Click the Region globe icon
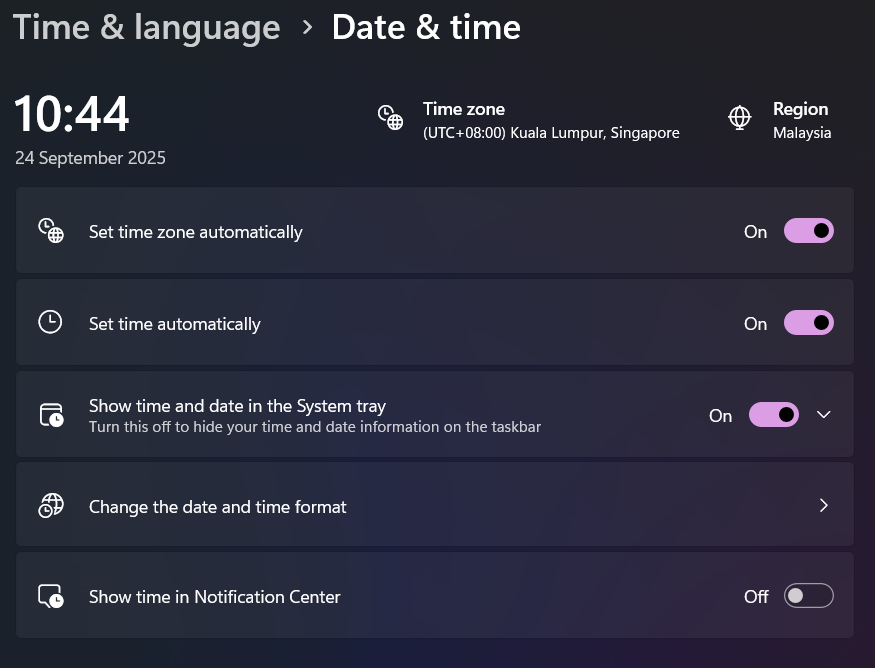The height and width of the screenshot is (668, 875). [x=740, y=117]
